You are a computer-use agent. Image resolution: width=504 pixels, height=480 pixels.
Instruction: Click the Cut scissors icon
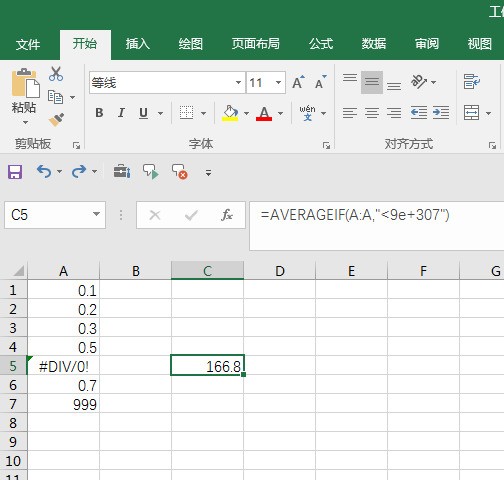56,74
